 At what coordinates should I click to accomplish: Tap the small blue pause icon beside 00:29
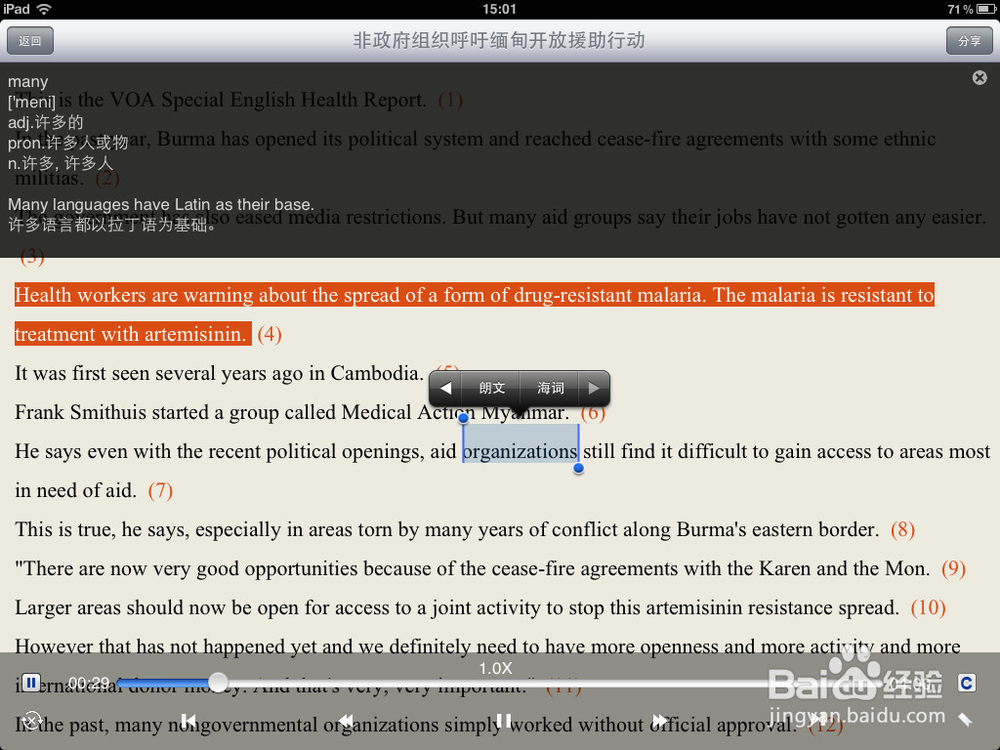tap(31, 682)
